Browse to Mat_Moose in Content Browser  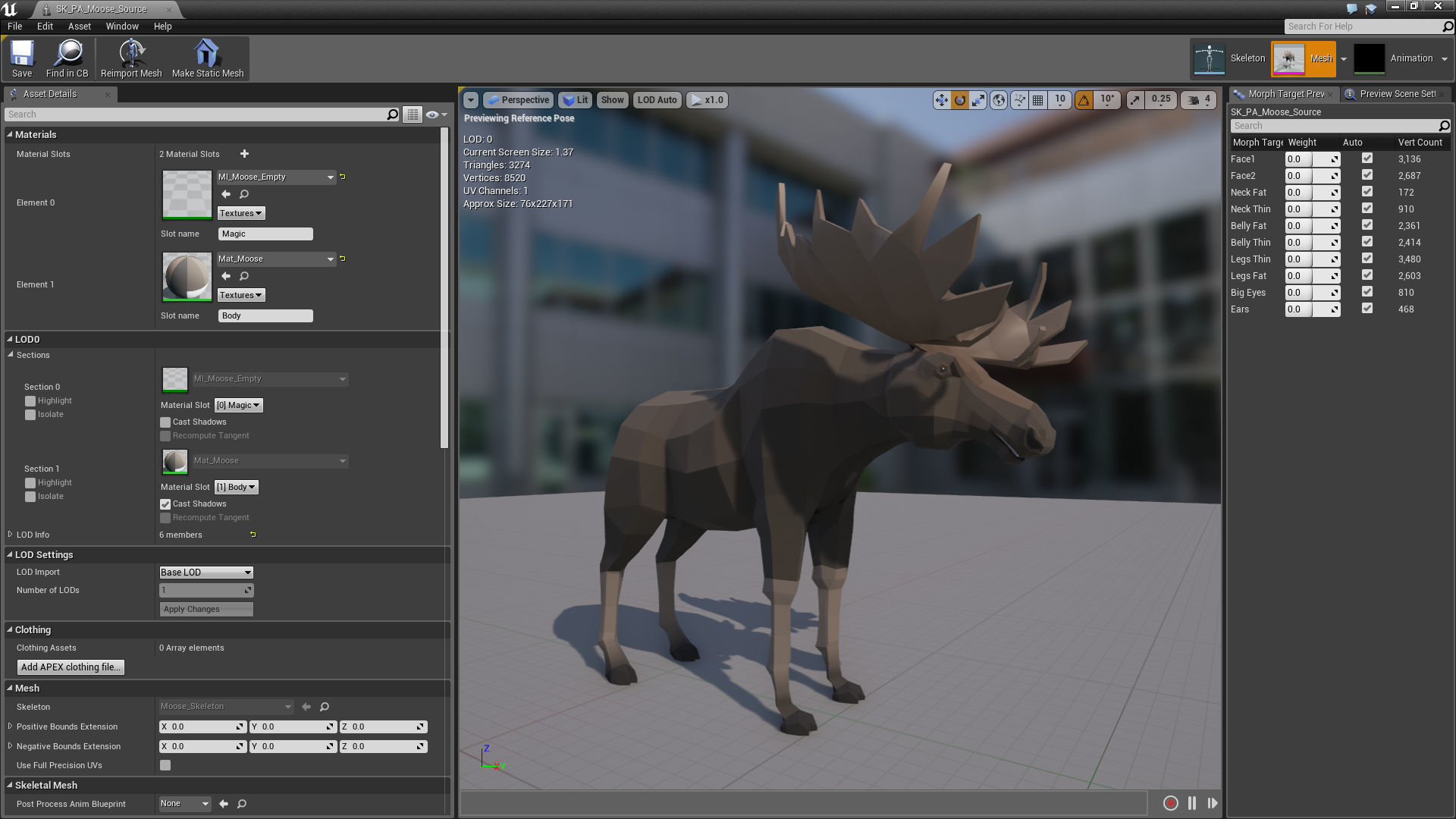tap(244, 277)
